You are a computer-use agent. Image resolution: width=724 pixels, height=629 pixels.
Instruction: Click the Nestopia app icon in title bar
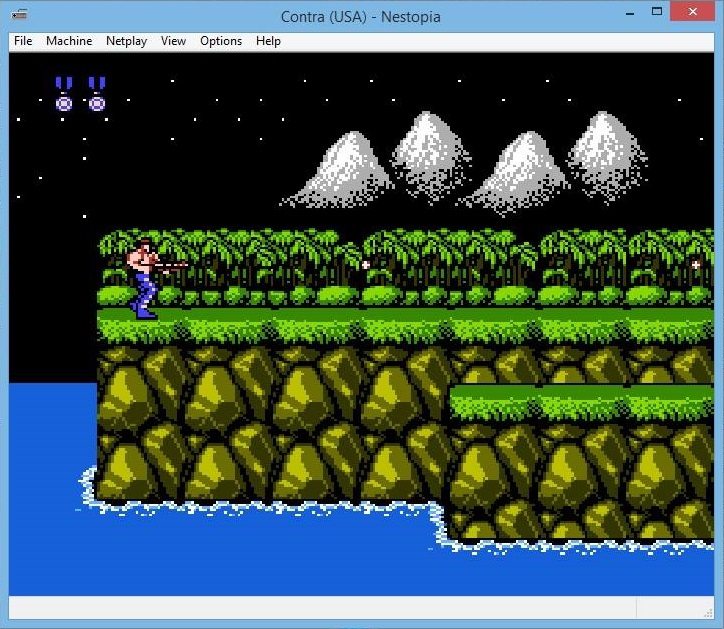tap(19, 15)
